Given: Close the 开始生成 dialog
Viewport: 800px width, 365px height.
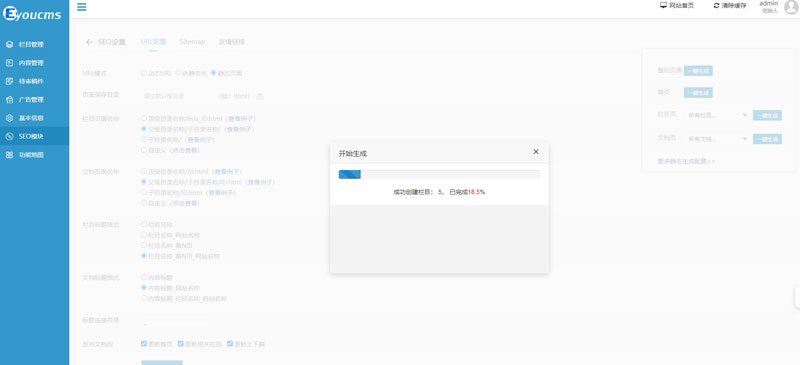Looking at the screenshot, I should point(536,152).
